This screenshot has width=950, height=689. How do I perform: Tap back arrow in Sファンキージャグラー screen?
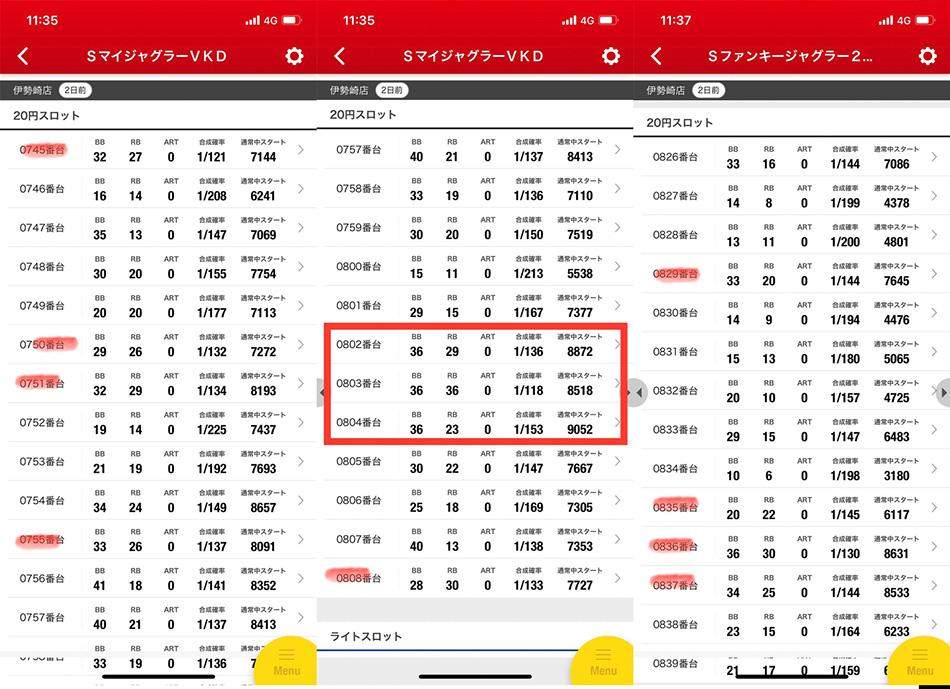(x=656, y=56)
